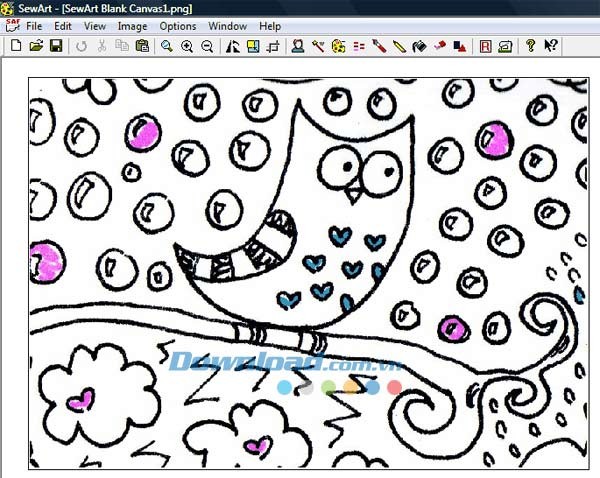The height and width of the screenshot is (478, 600).
Task: Click the sewing machine stitch icon
Action: 505,46
